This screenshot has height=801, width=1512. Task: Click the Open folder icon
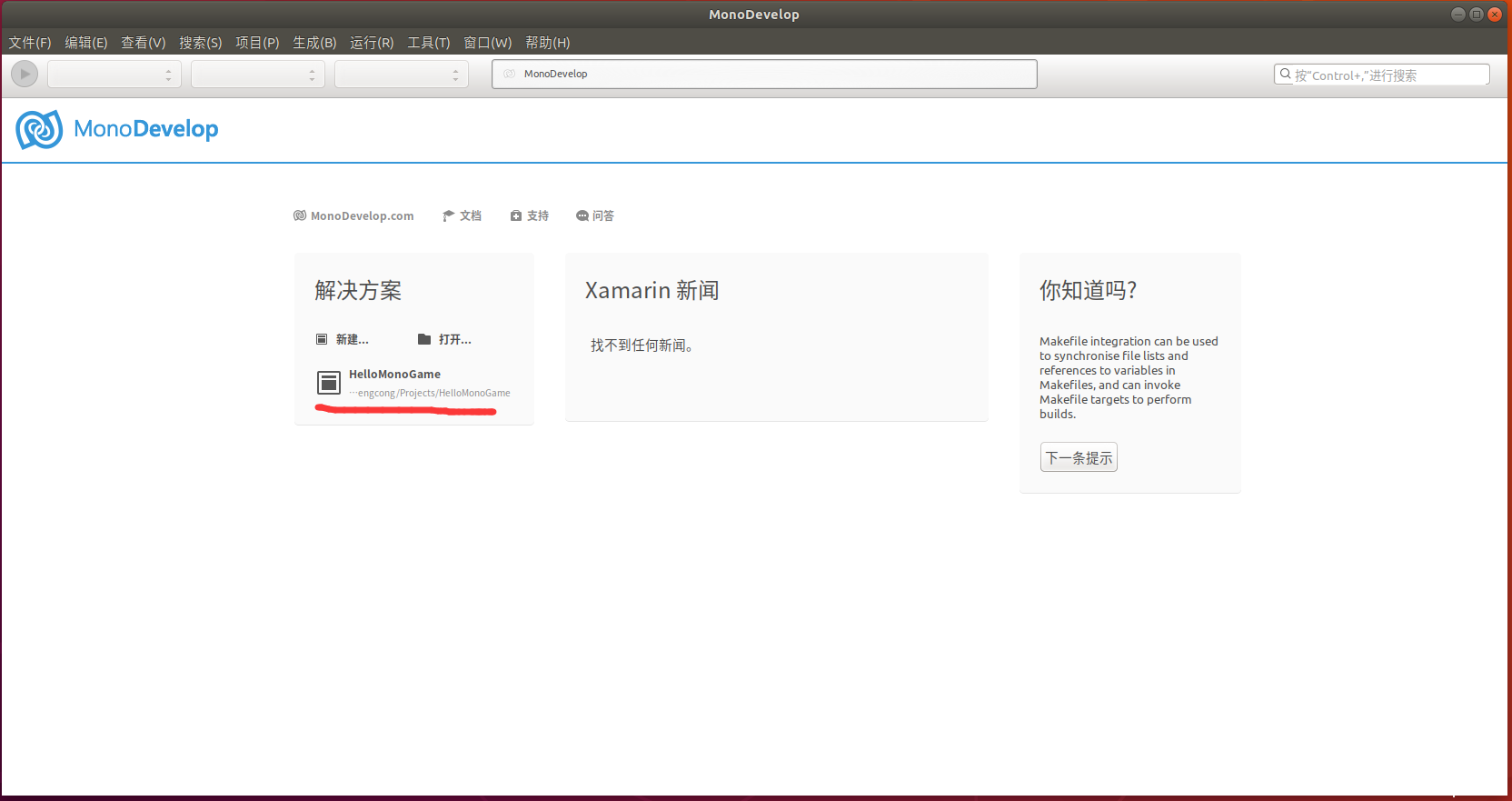pyautogui.click(x=423, y=339)
